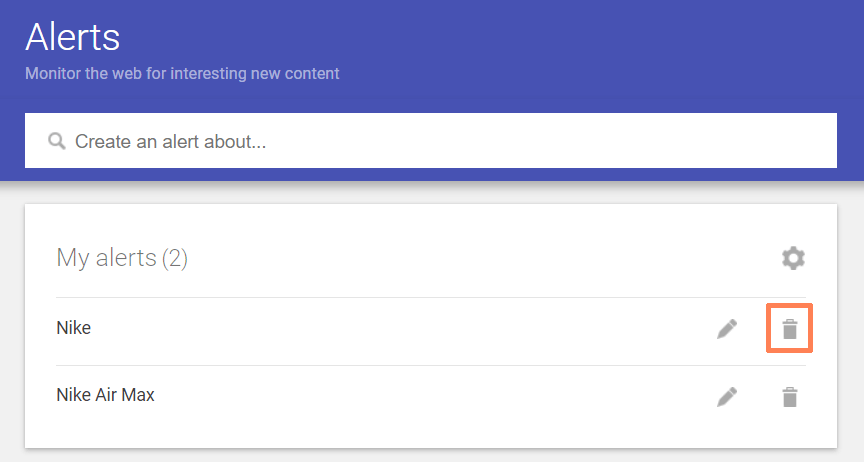Click the magnifying glass search icon
Viewport: 864px width, 462px height.
[56, 141]
